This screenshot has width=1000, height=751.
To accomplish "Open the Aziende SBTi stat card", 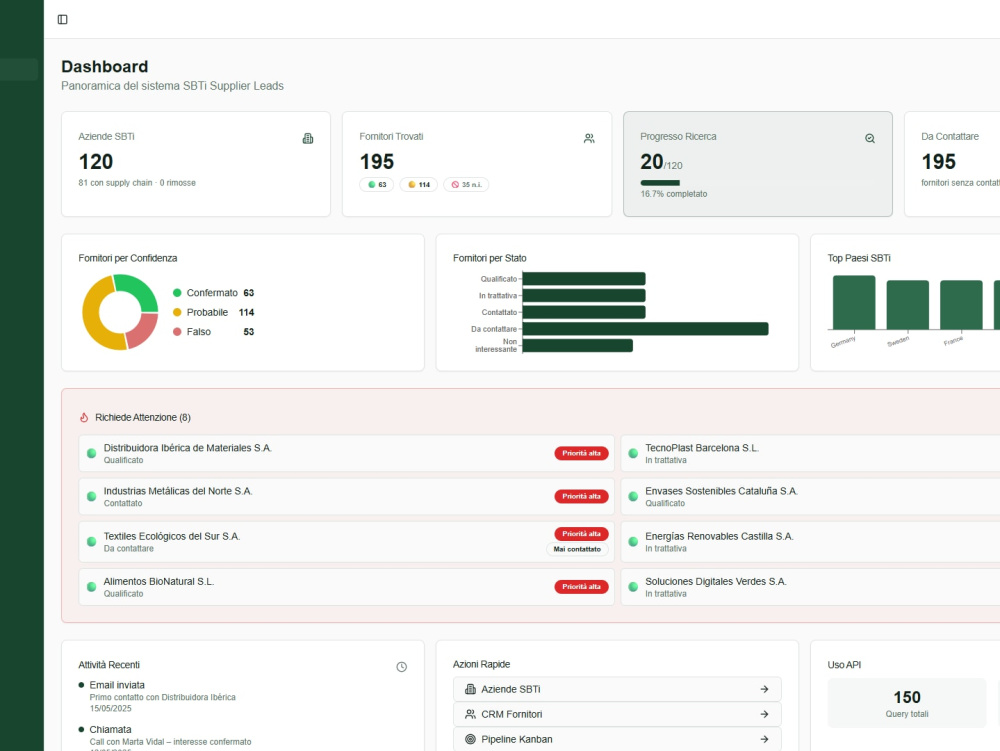I will (196, 164).
